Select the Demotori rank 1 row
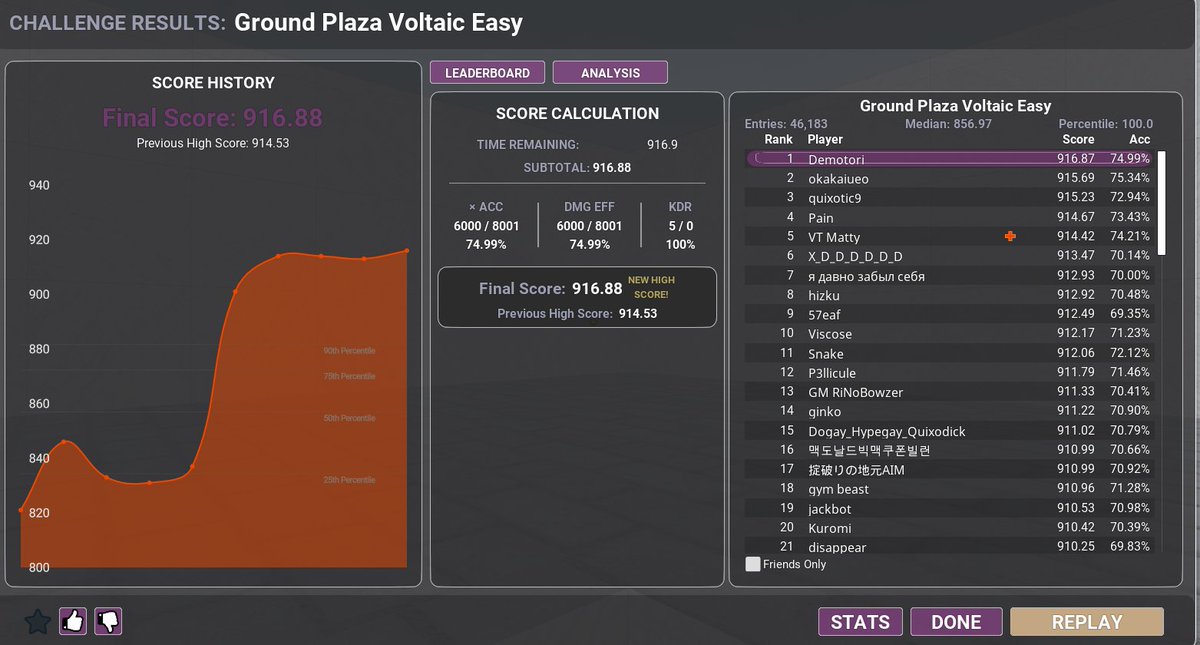 949,158
